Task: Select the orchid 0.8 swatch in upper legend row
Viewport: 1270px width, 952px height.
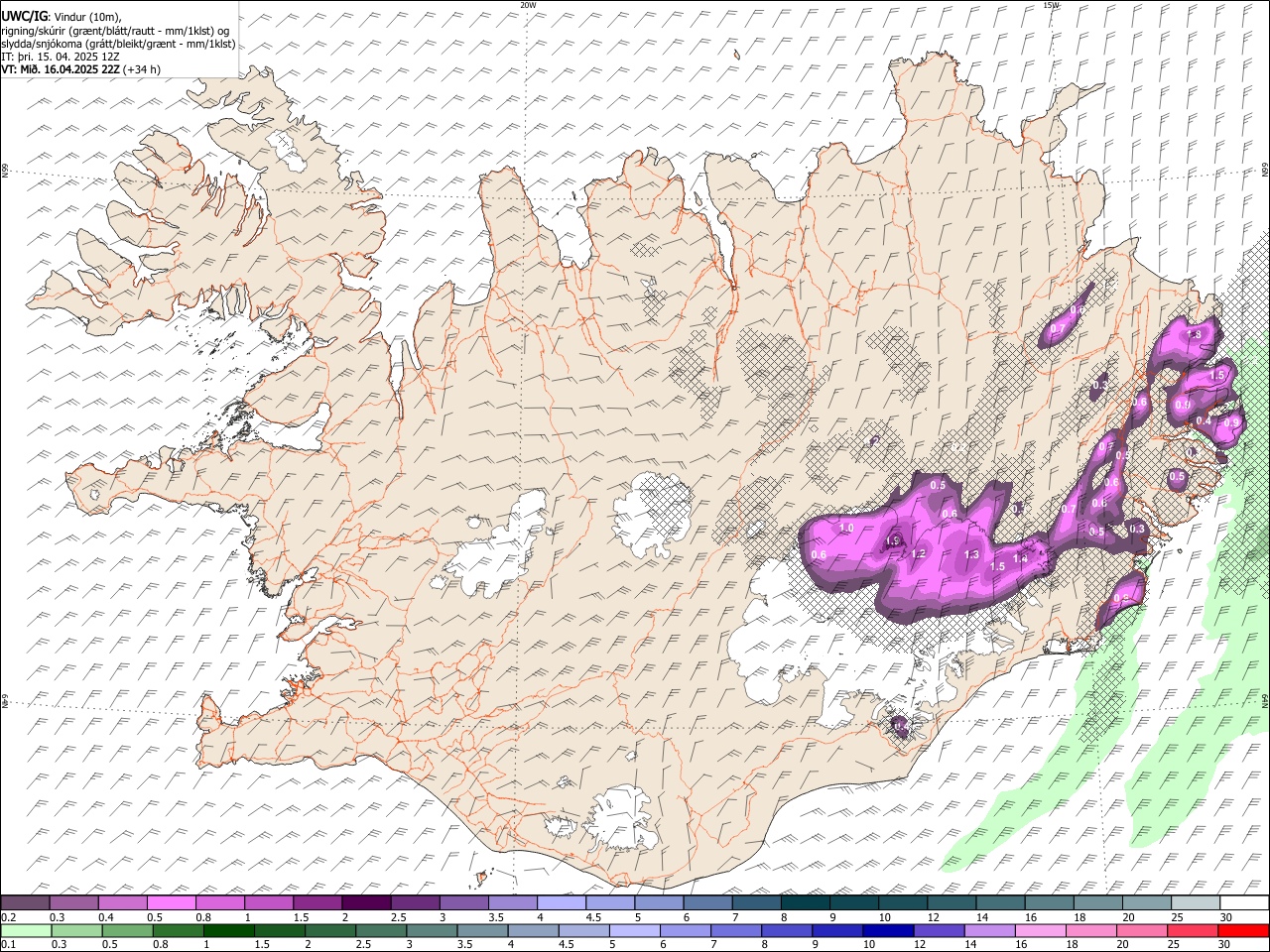Action: tap(220, 902)
